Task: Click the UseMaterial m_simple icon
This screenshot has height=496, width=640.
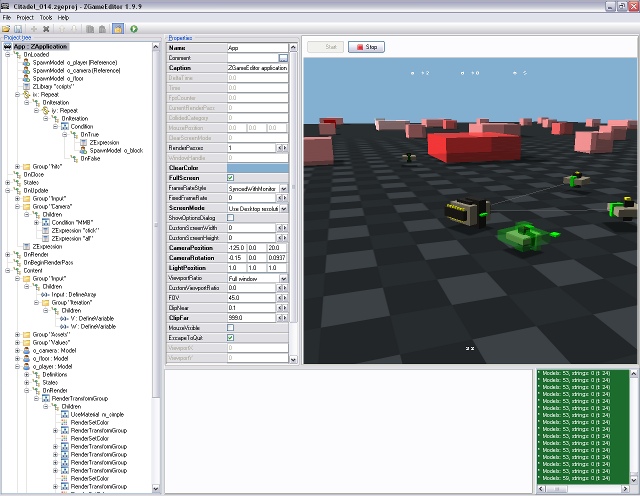Action: (64, 414)
